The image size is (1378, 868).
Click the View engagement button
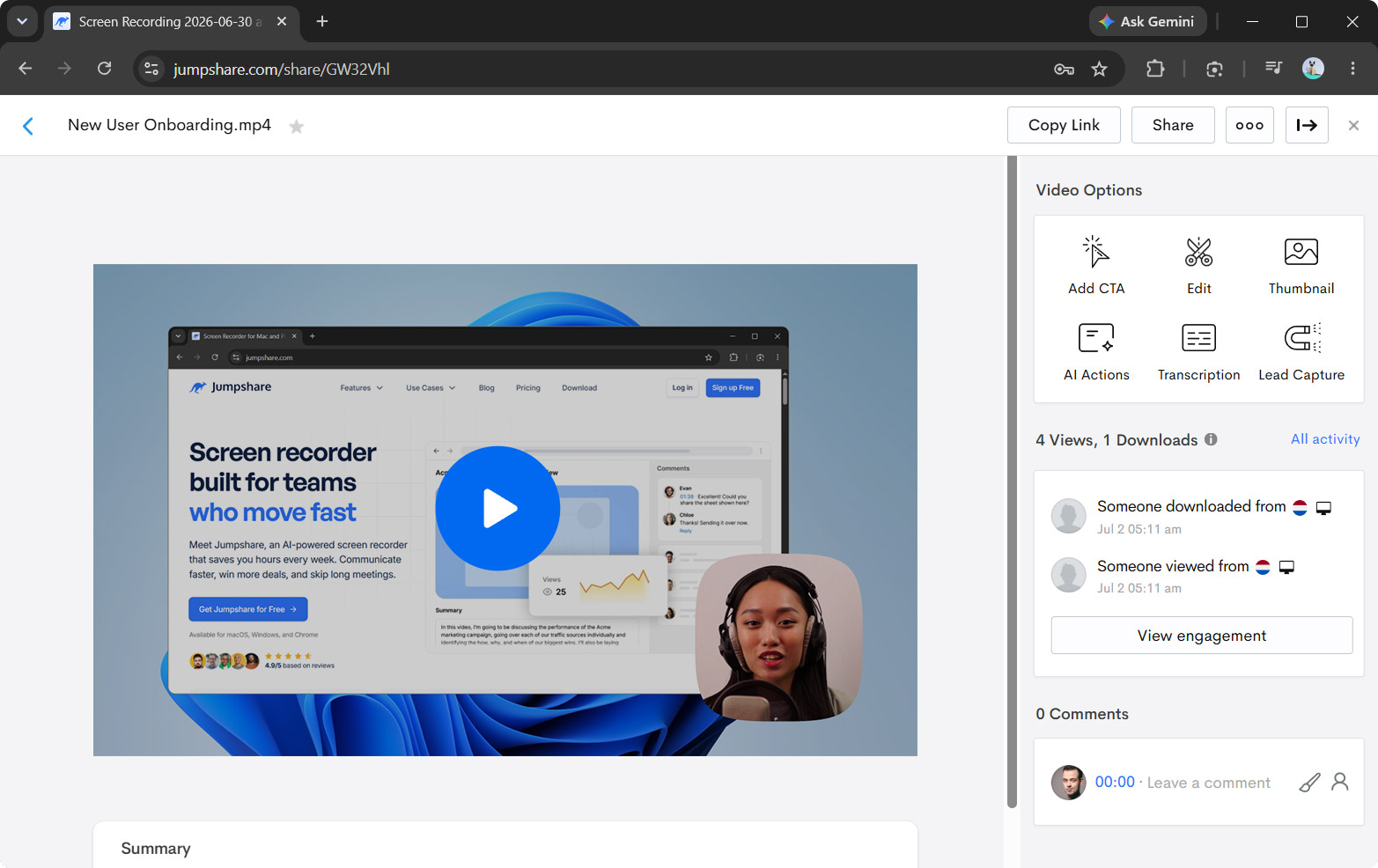click(x=1201, y=636)
